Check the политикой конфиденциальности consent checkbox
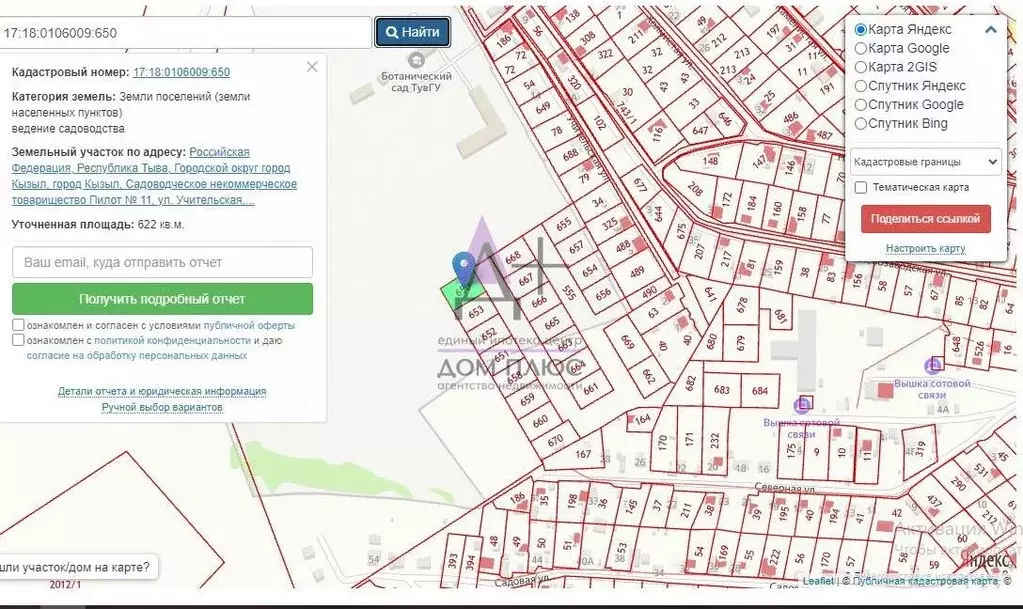1023x609 pixels. (19, 340)
